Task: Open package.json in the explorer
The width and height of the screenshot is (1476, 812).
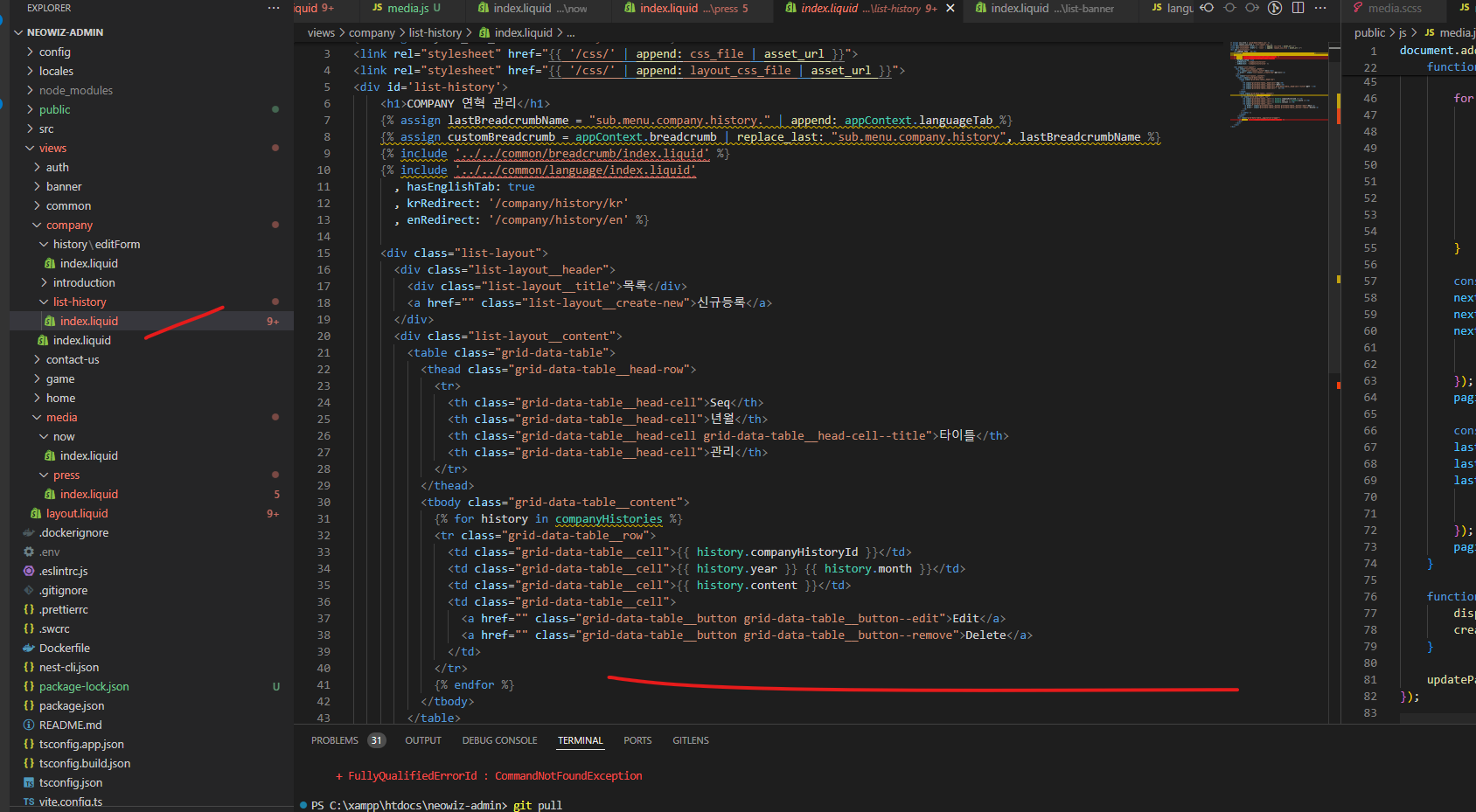Action: [x=151, y=705]
